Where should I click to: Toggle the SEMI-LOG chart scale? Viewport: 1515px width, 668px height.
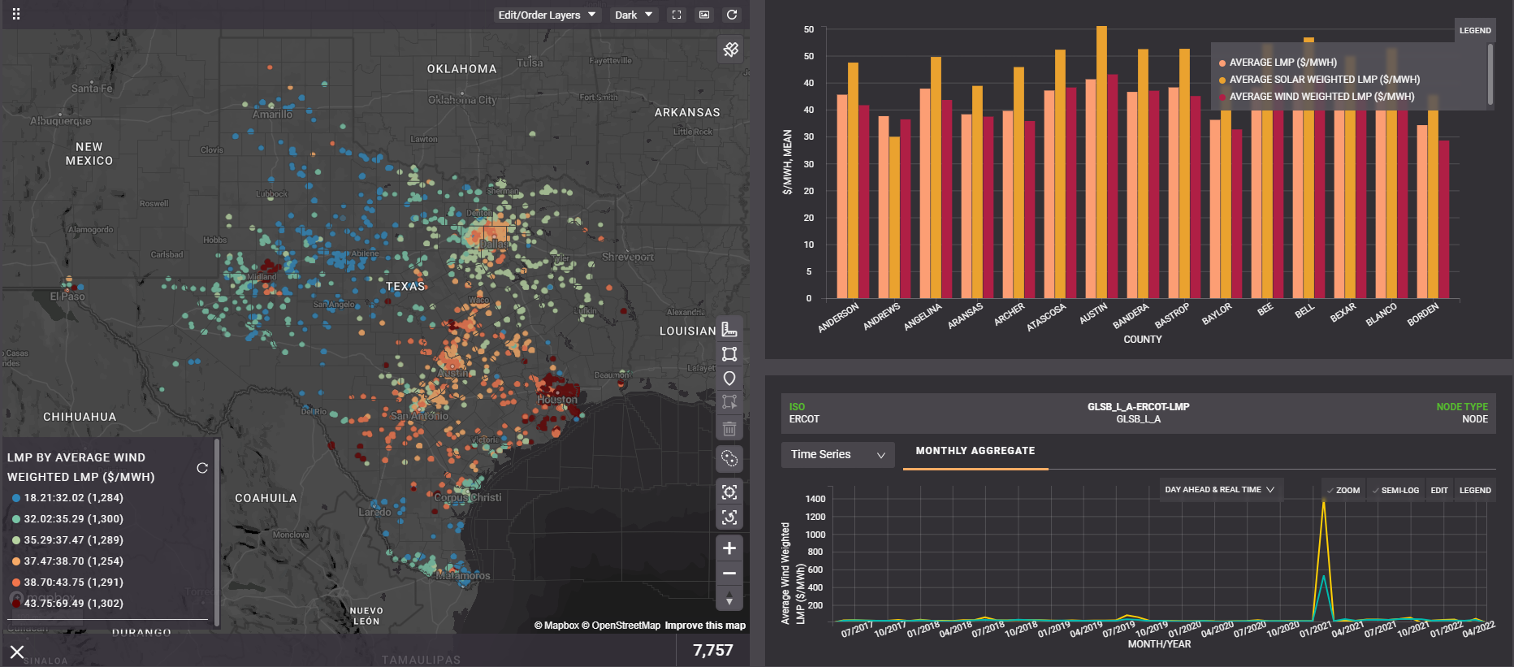pyautogui.click(x=1394, y=490)
